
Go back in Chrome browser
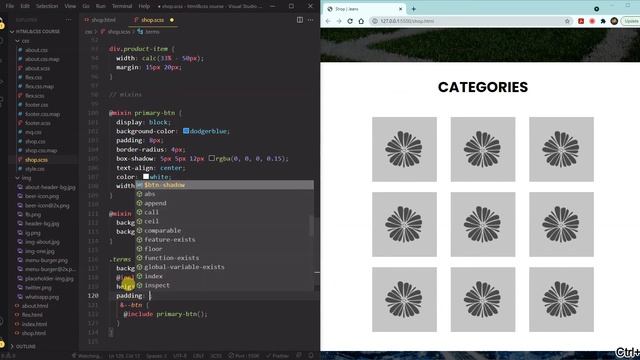pos(328,21)
